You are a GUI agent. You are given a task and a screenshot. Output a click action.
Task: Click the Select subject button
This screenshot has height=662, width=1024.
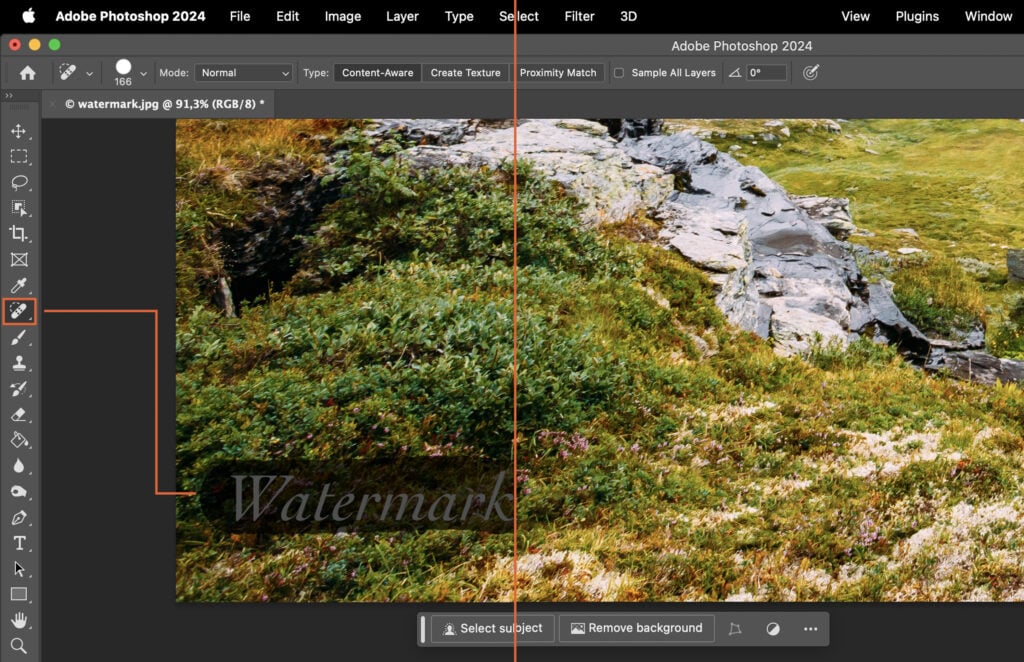click(x=493, y=628)
